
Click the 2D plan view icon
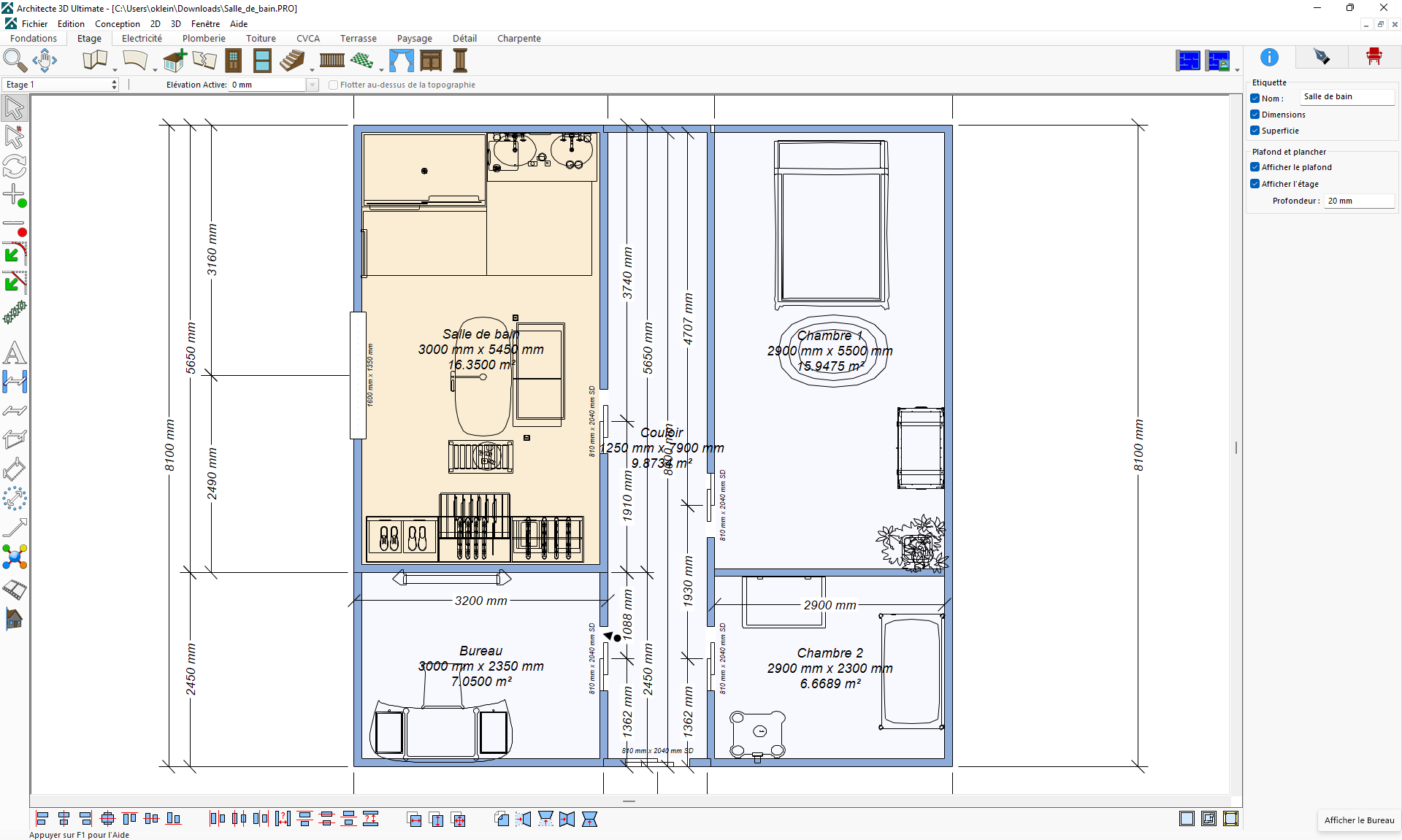pos(1188,61)
